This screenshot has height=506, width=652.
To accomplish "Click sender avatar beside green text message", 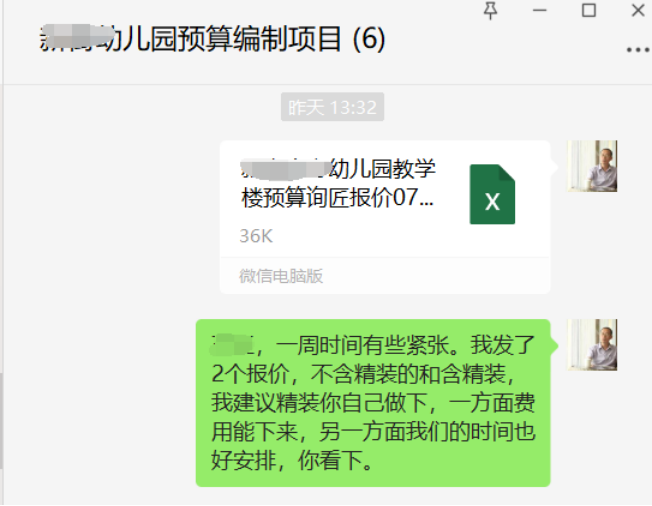I will click(x=592, y=345).
